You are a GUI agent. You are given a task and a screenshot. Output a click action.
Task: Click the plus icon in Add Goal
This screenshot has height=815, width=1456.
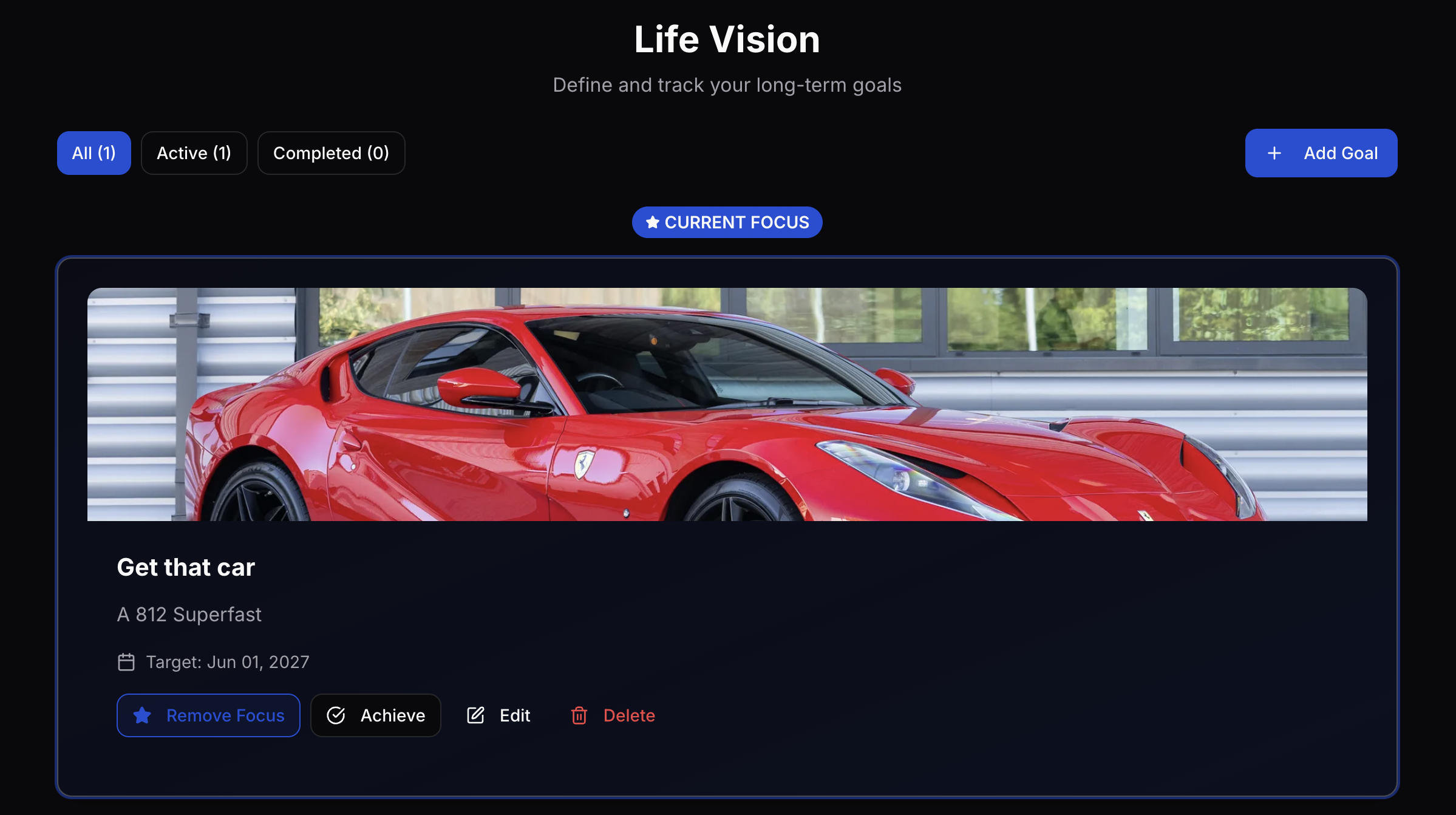[1274, 153]
